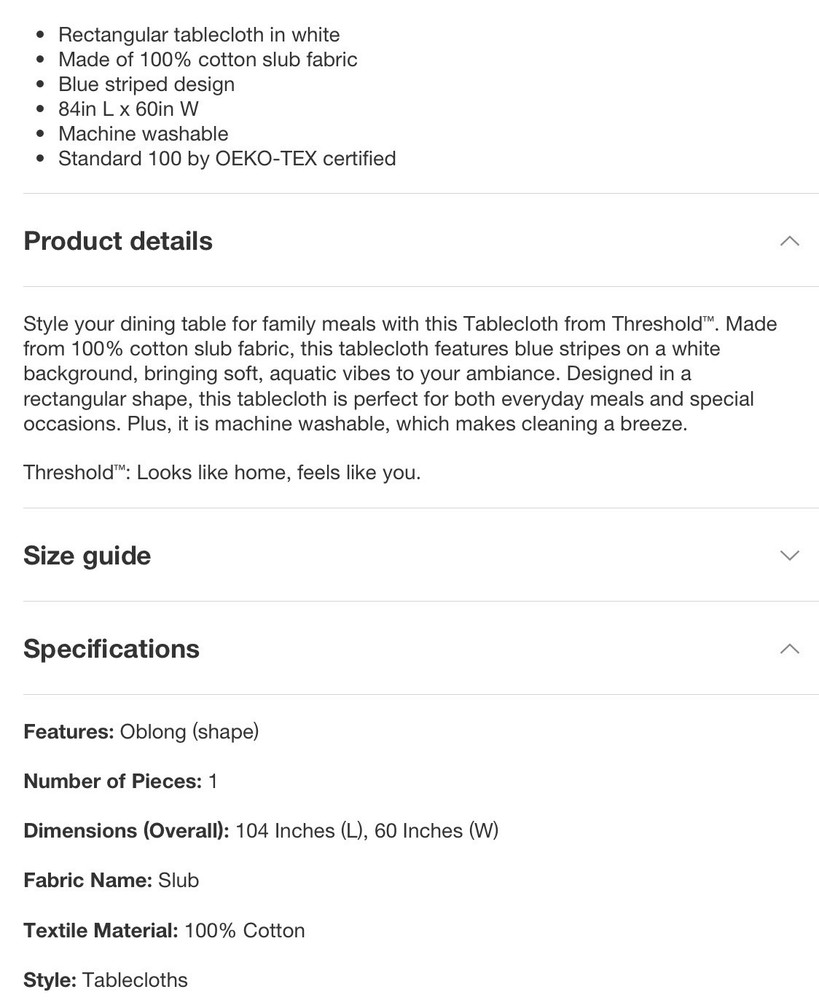Collapse Product details using its chevron icon
Image resolution: width=819 pixels, height=1000 pixels.
(x=789, y=241)
